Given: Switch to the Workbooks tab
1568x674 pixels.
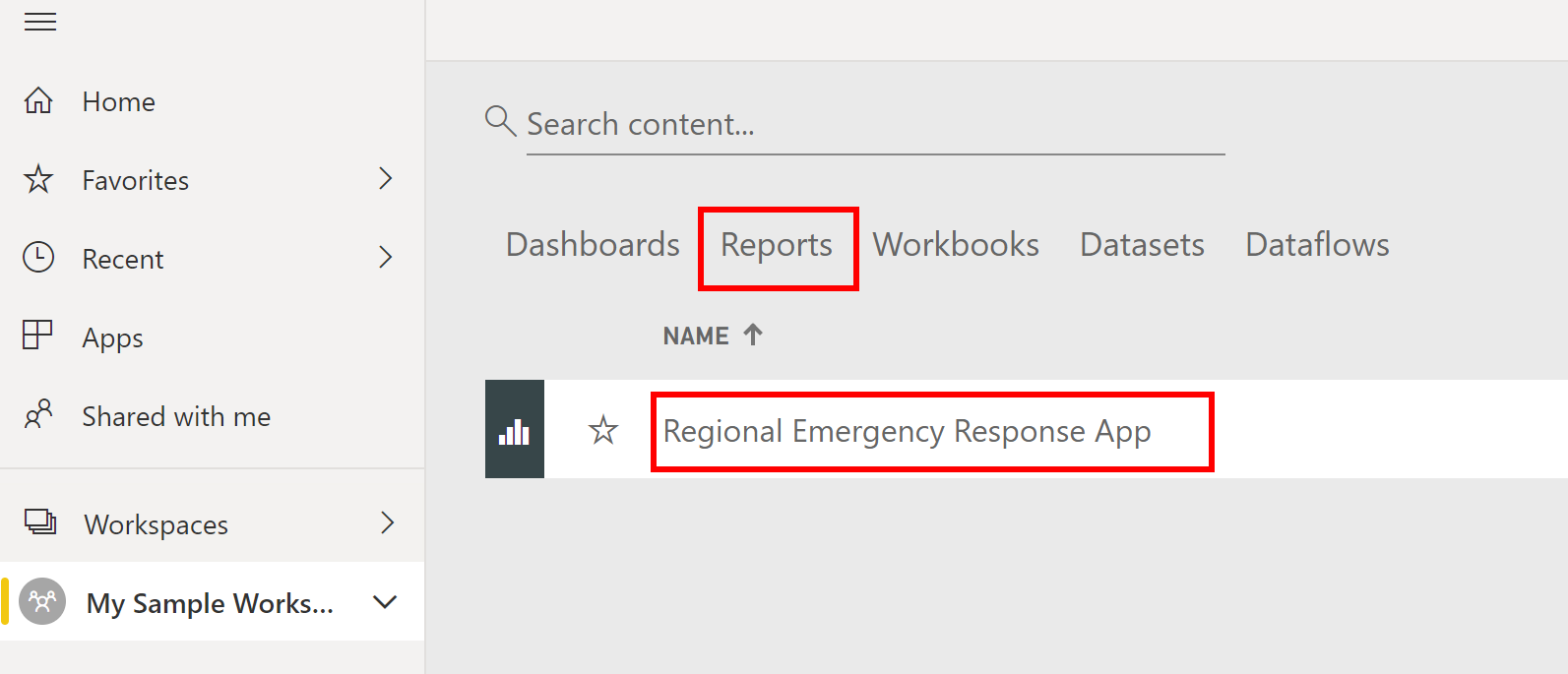Looking at the screenshot, I should point(956,244).
